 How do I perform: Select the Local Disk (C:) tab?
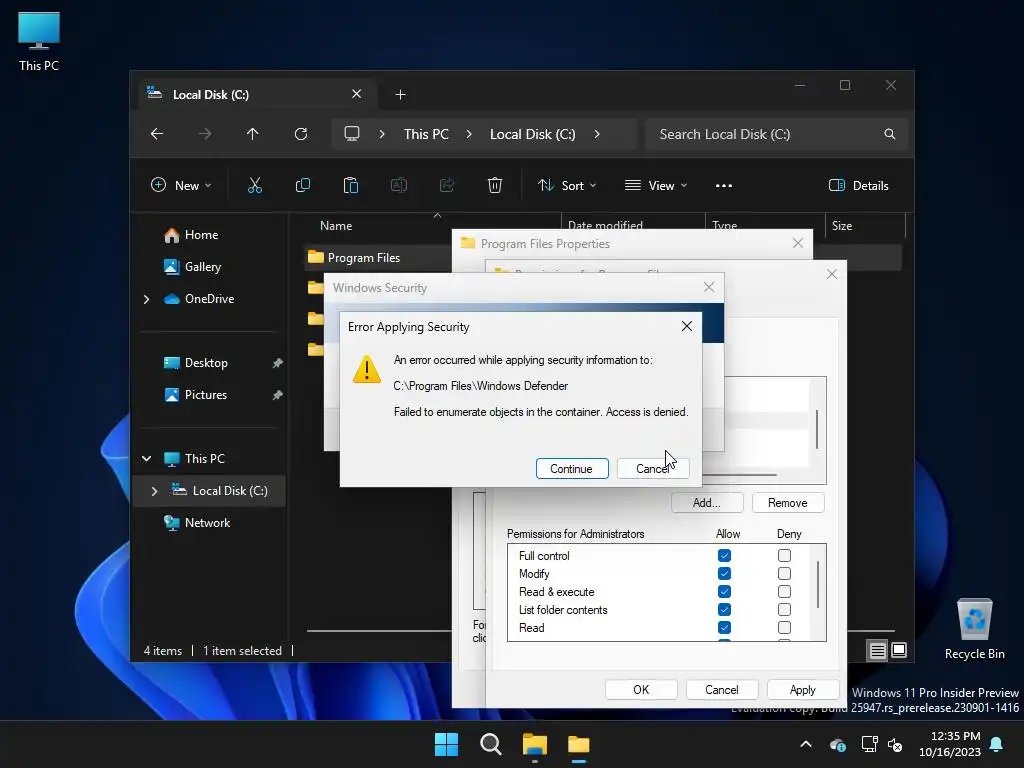(257, 94)
